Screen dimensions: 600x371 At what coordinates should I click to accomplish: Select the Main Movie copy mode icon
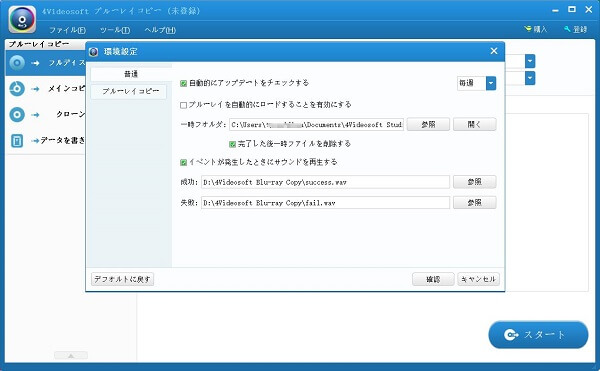(x=17, y=89)
